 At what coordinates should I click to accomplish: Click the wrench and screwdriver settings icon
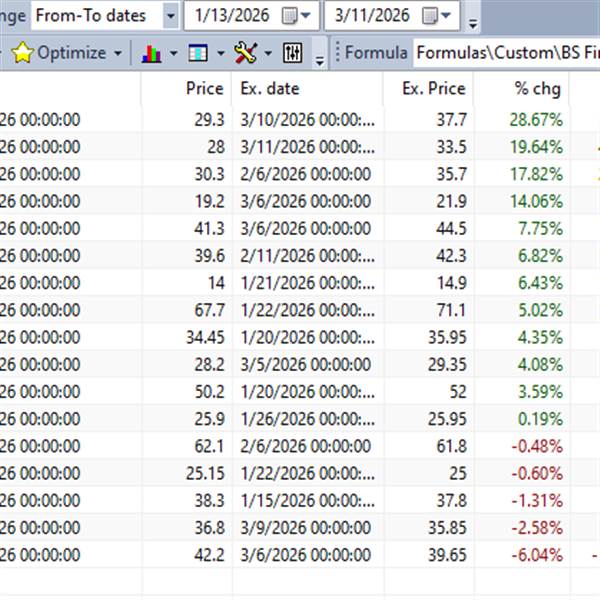[x=245, y=53]
